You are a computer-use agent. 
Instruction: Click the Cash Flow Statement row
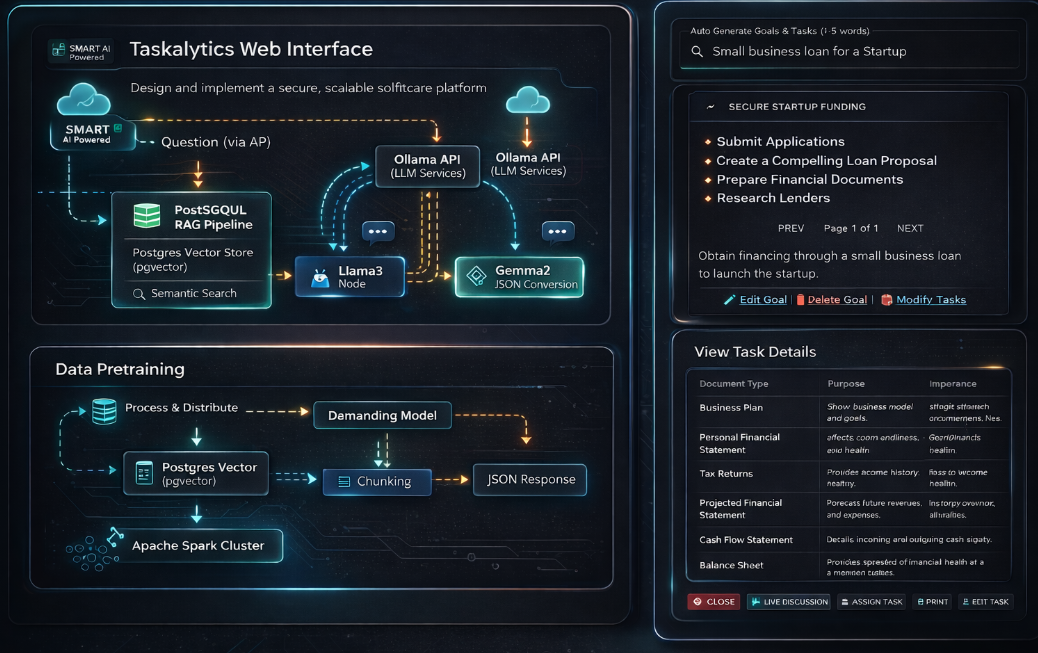click(x=848, y=540)
